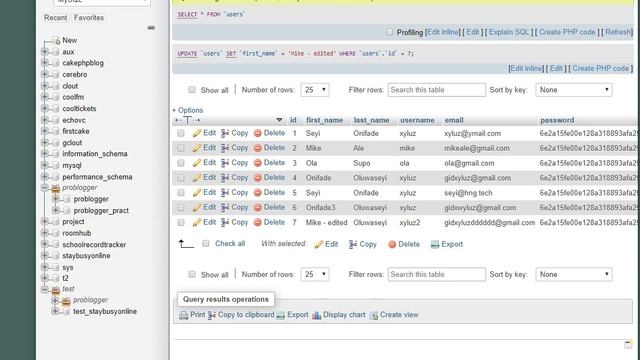Click the Refresh link
This screenshot has width=640, height=360.
point(618,32)
